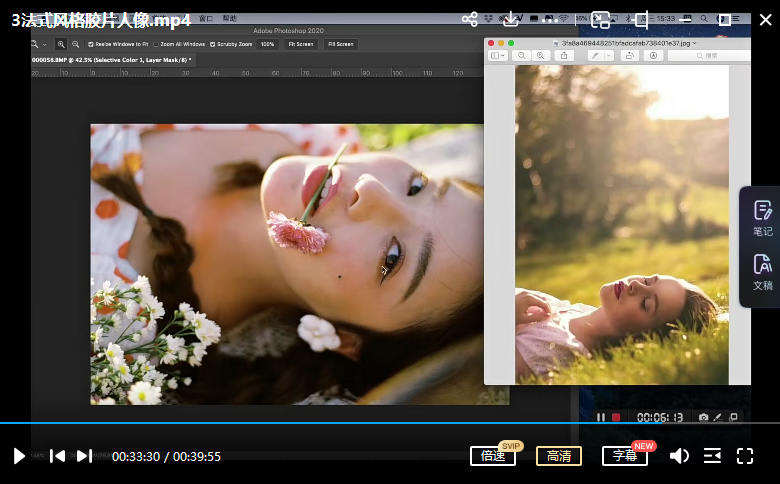Viewport: 780px width, 484px height.
Task: Click the Fit Screen button in Photoshop
Action: 300,44
